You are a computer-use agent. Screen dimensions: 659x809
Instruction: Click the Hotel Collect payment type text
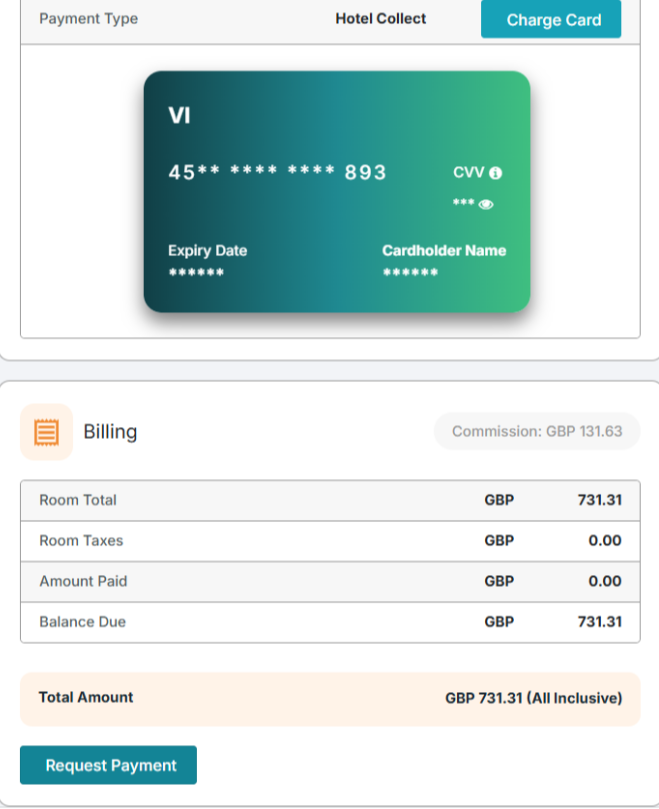click(380, 19)
